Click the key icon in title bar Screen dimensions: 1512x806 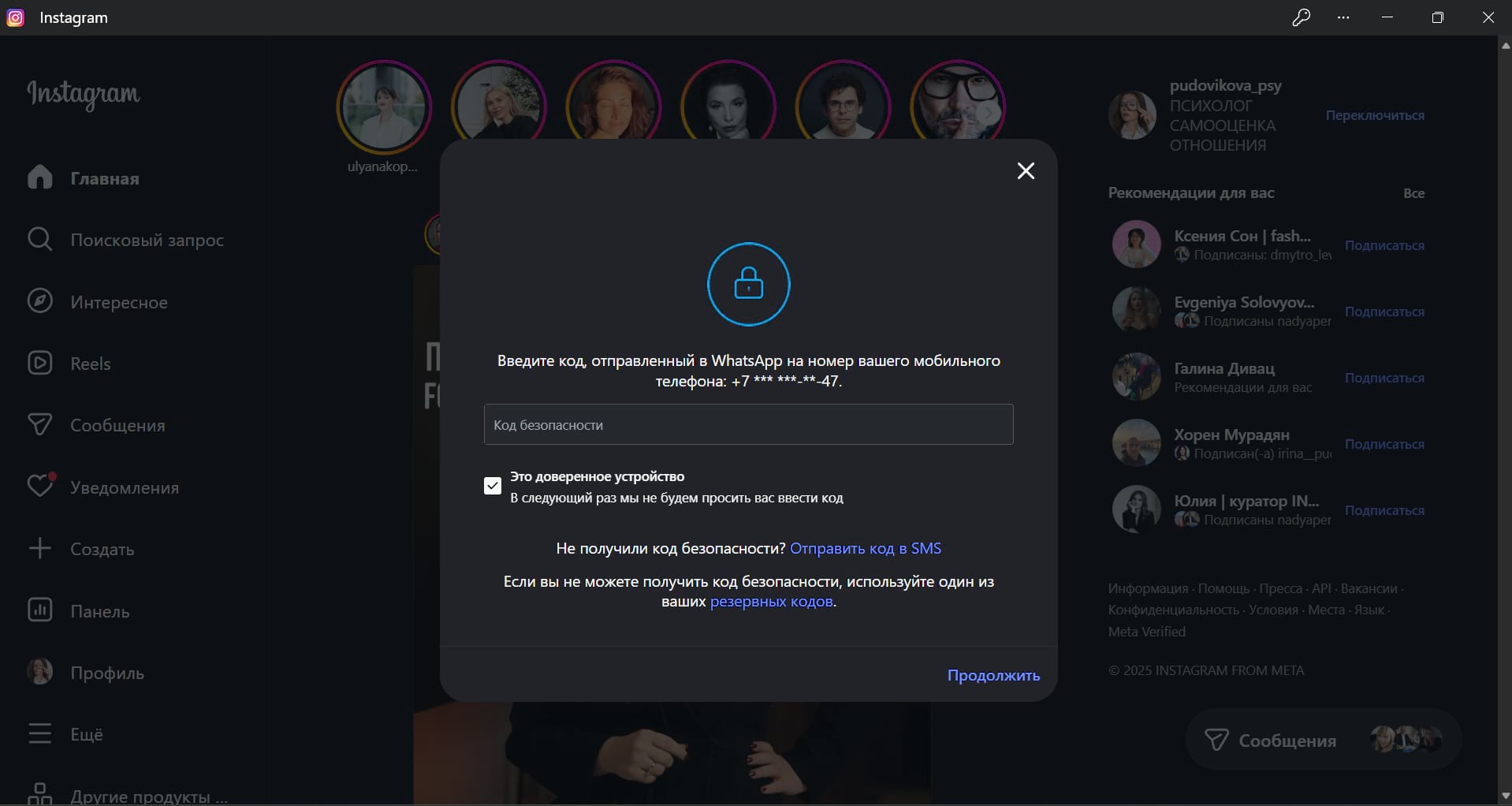(1301, 17)
